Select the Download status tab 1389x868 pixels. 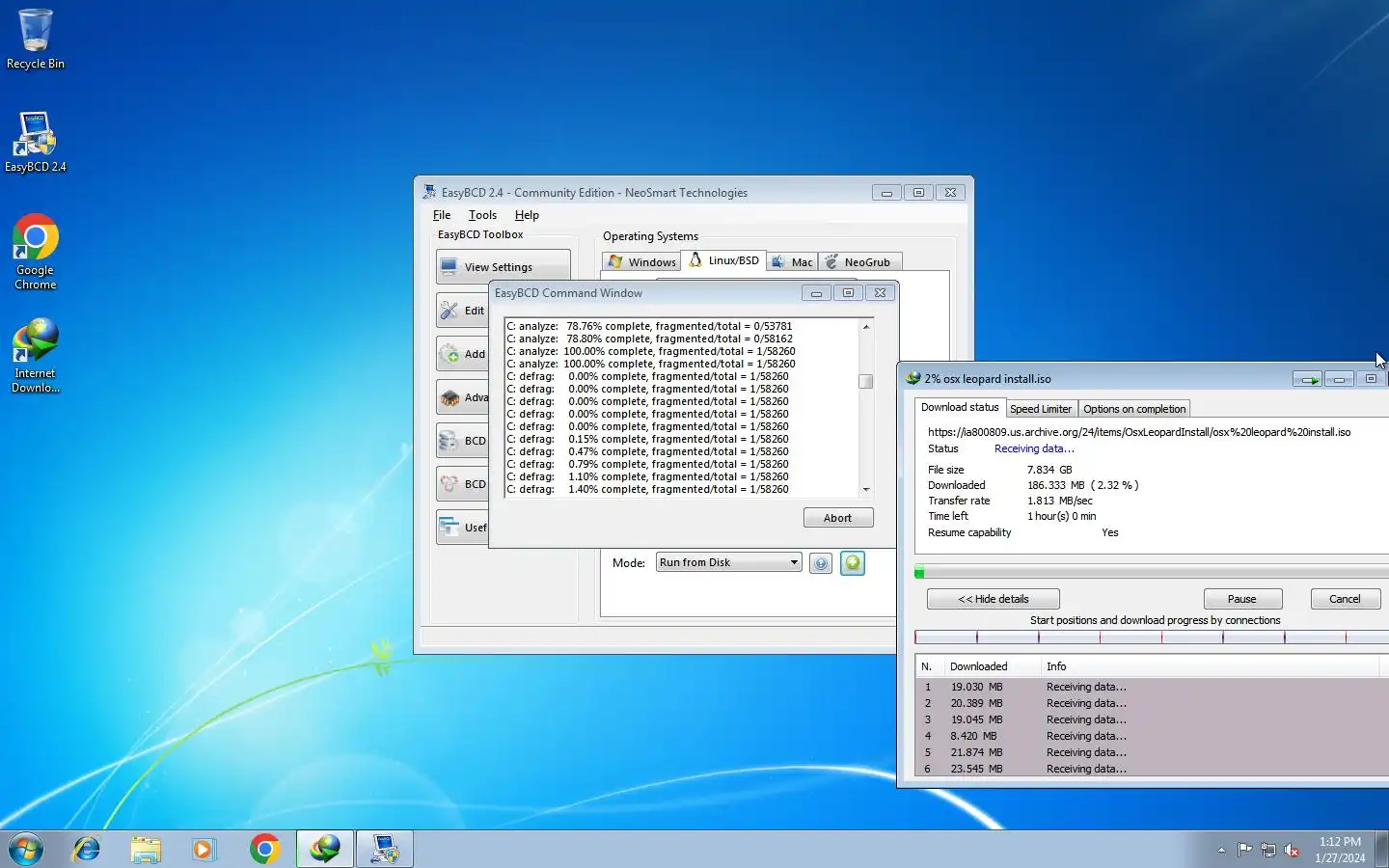[960, 407]
